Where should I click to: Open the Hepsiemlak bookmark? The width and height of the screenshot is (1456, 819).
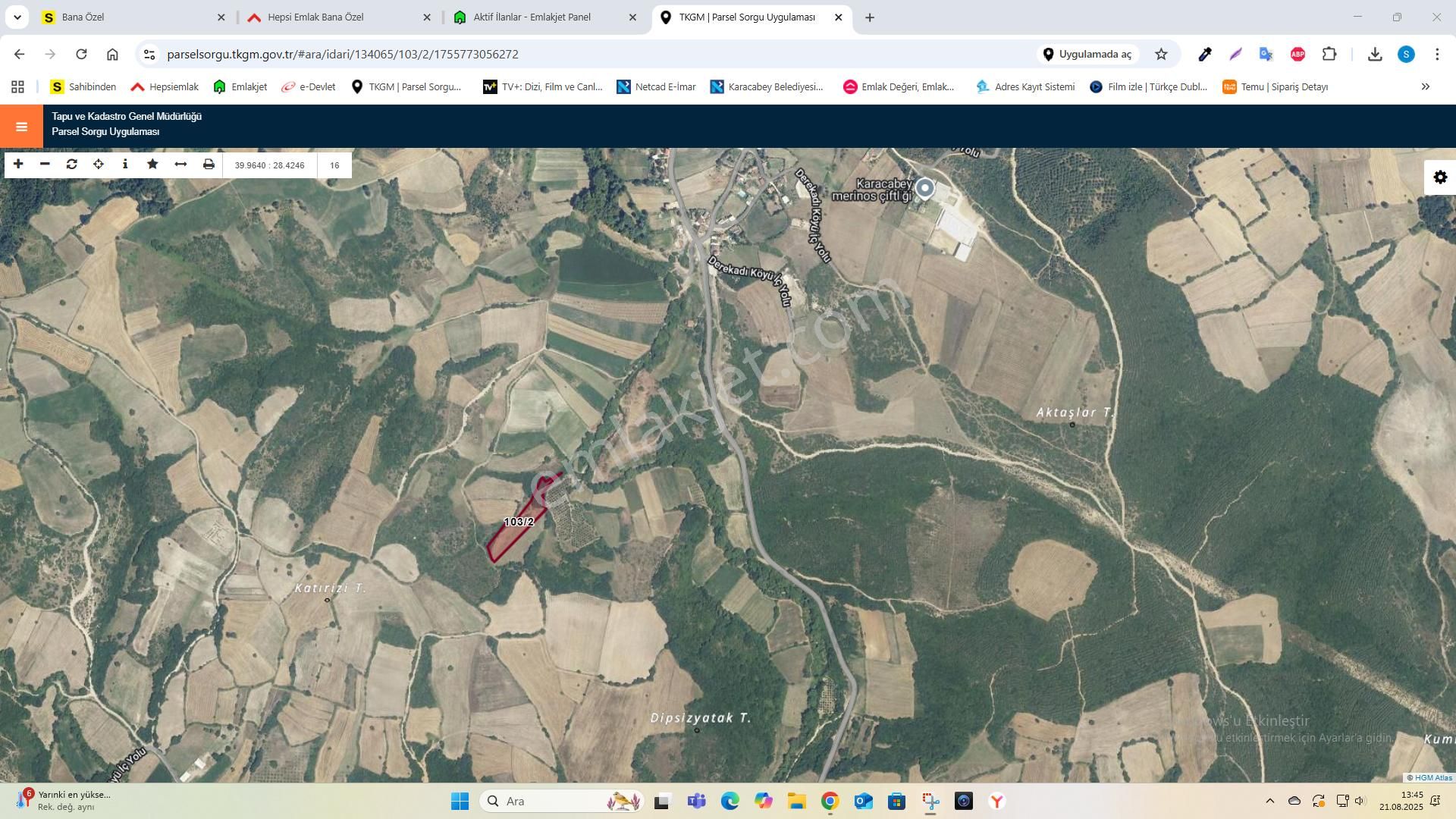[x=165, y=87]
